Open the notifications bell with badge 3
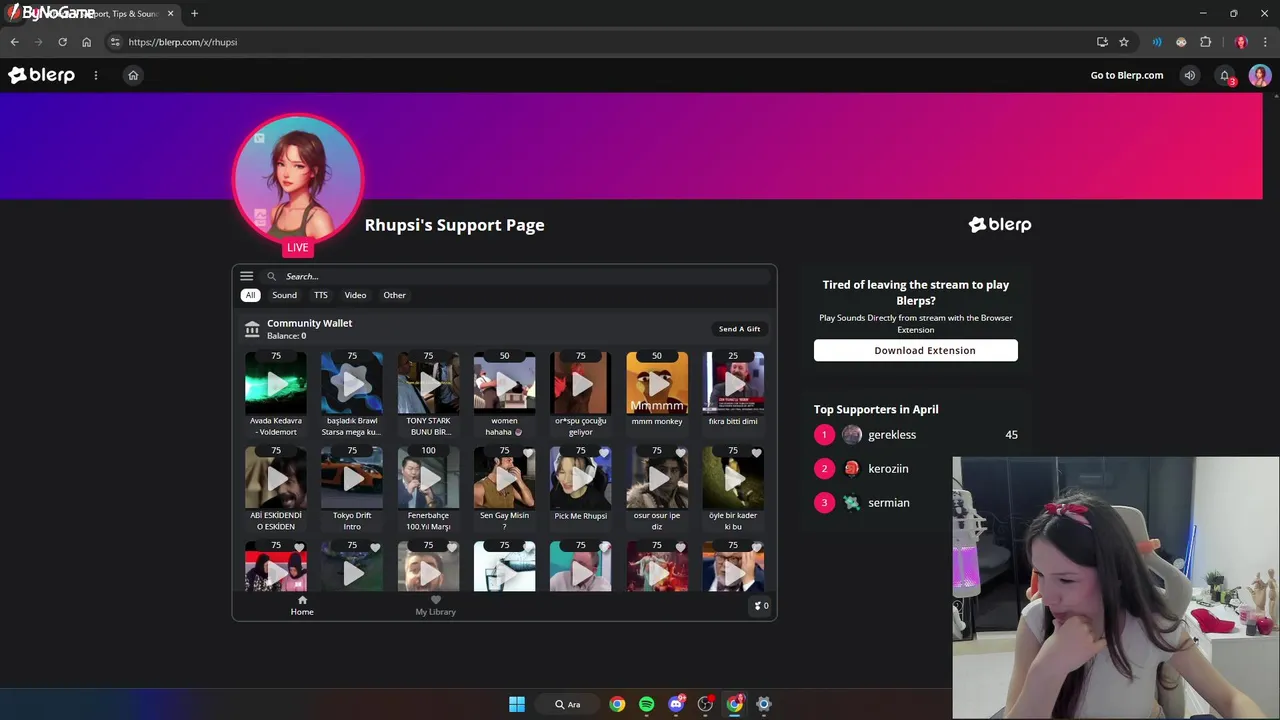Screen dimensions: 1280x720 pos(1225,76)
